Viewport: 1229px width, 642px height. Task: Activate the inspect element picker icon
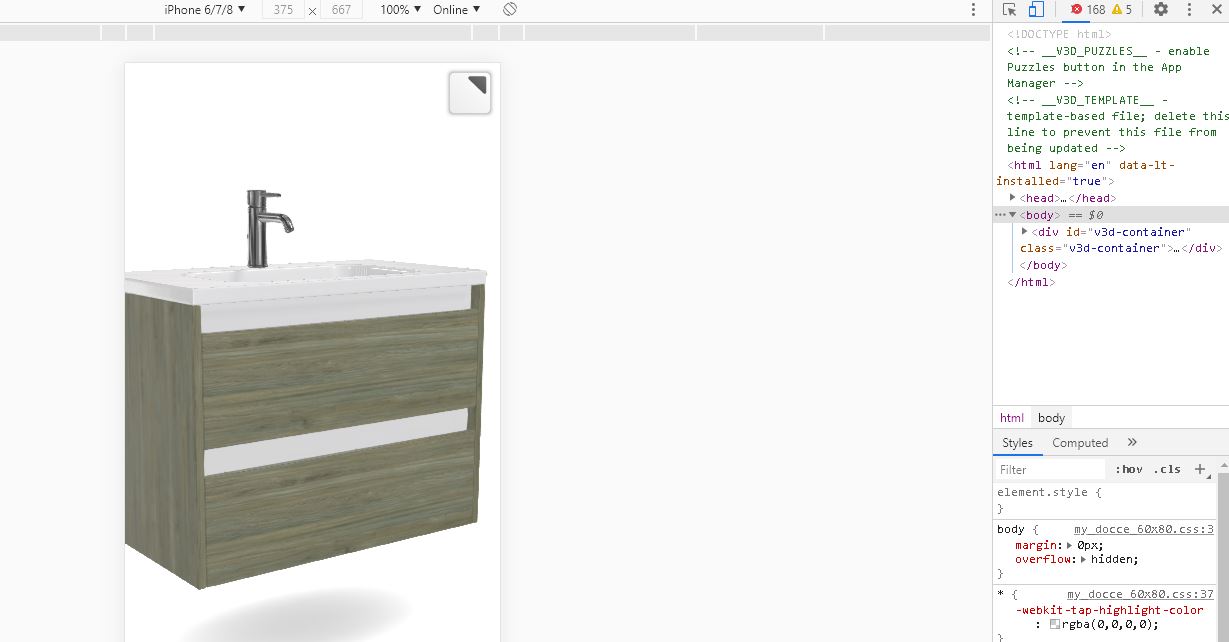pos(1009,9)
